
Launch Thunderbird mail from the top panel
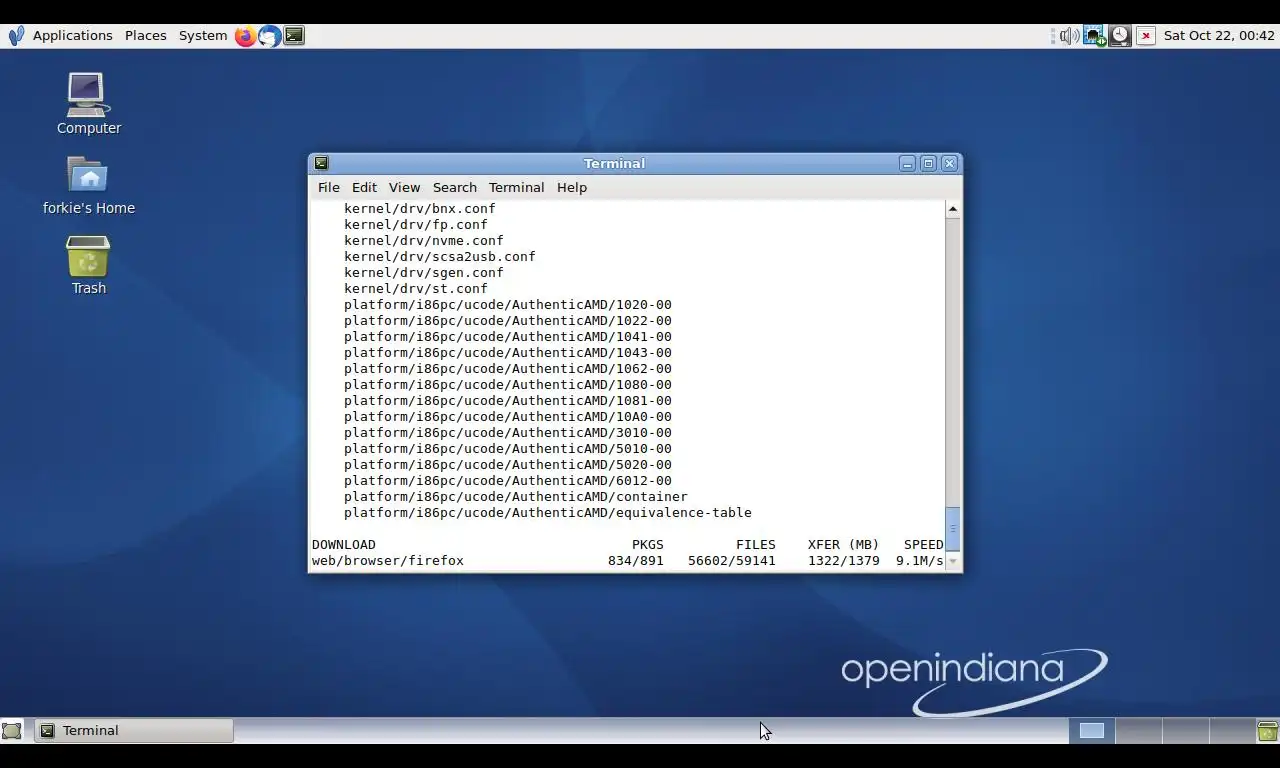pos(269,36)
